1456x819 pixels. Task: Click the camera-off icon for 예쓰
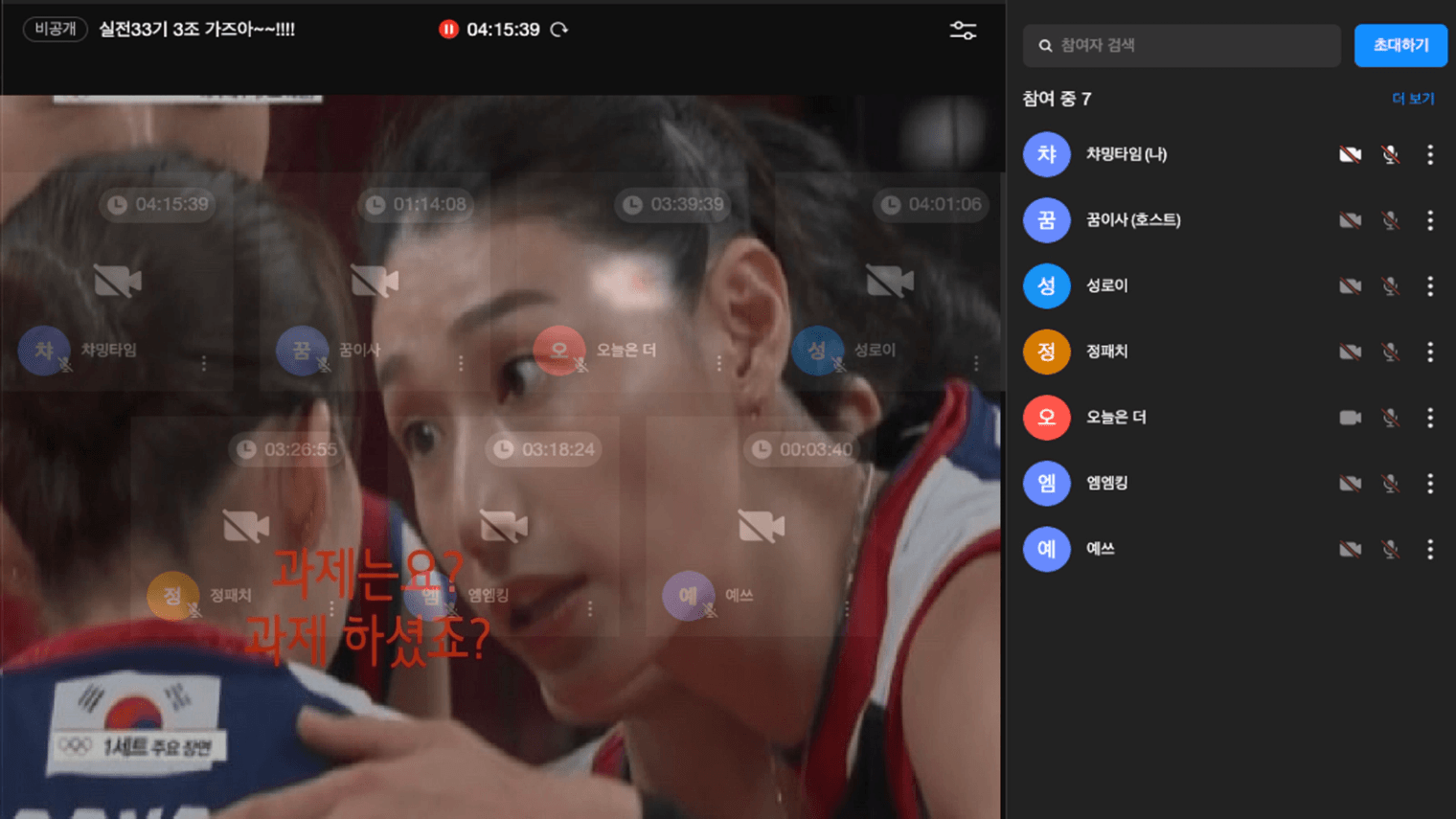[1350, 549]
